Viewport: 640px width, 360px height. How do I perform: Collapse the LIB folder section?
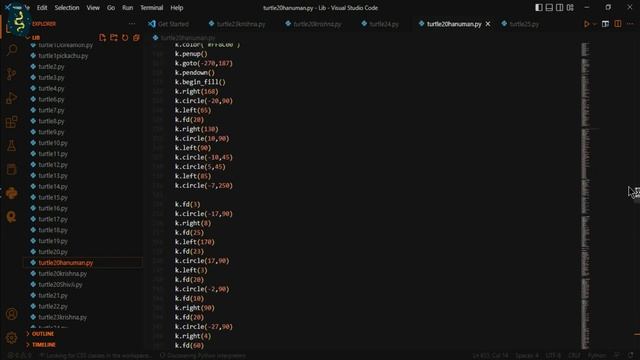point(36,38)
